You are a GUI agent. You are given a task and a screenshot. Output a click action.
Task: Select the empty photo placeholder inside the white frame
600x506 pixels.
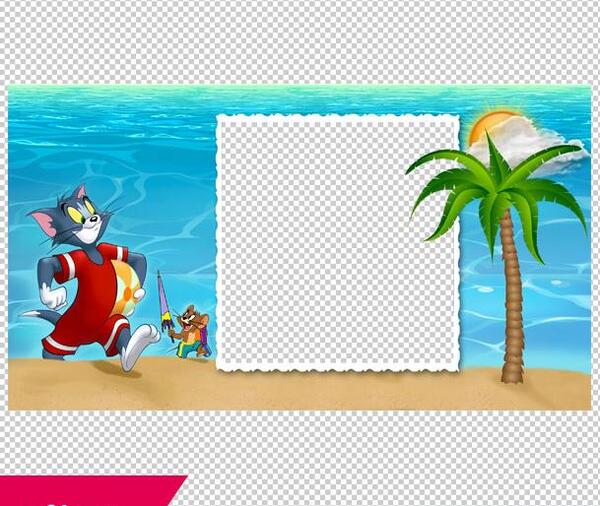coord(338,242)
